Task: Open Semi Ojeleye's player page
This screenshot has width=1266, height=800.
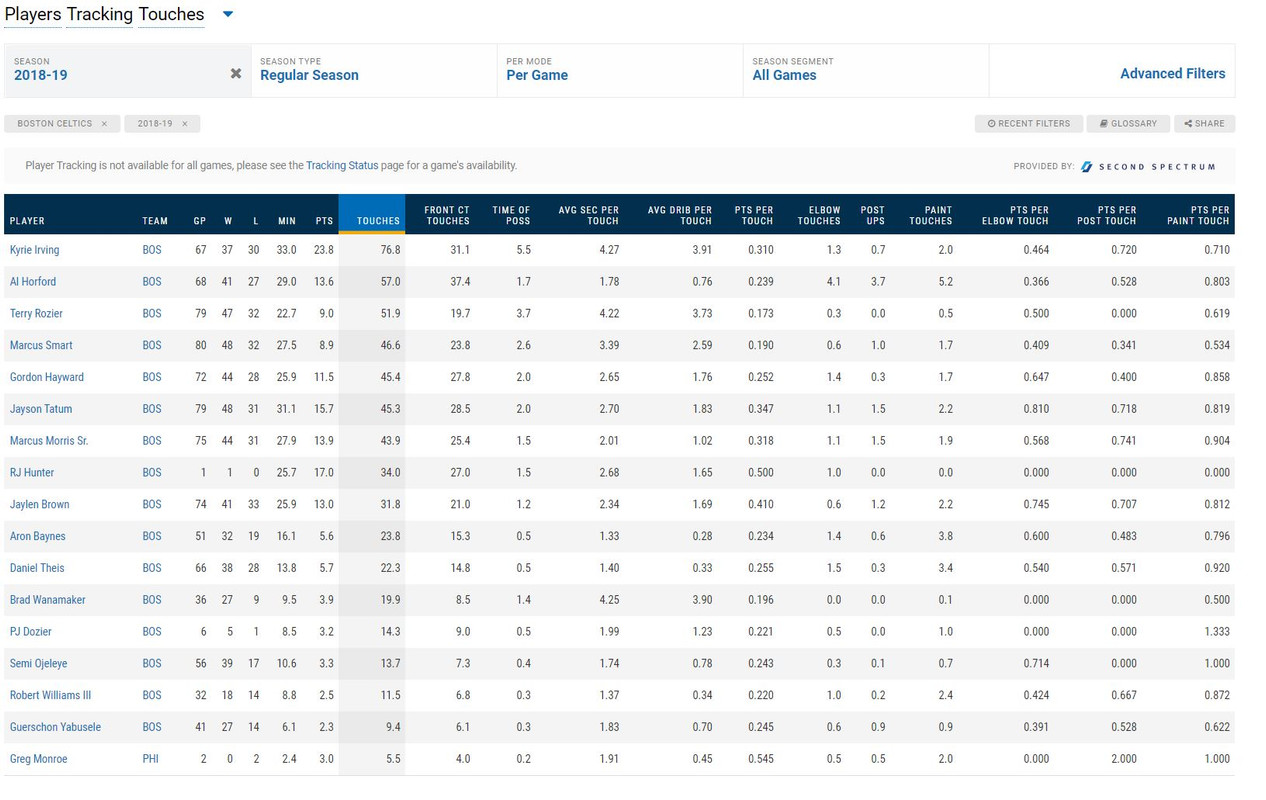Action: (39, 664)
